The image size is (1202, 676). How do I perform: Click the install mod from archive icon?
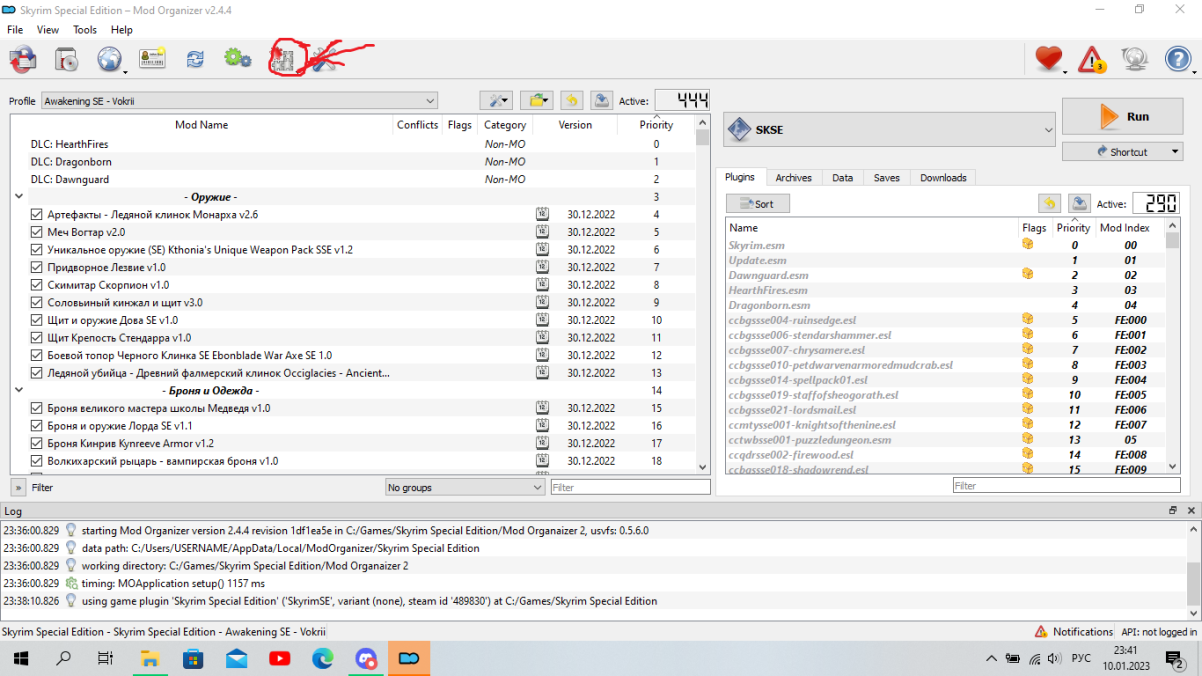67,60
